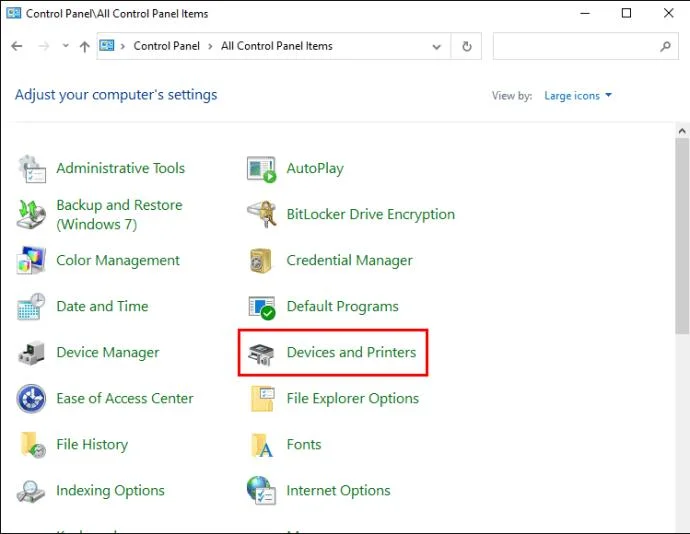Image resolution: width=690 pixels, height=534 pixels.
Task: Expand the View by Large icons dropdown
Action: pos(578,96)
